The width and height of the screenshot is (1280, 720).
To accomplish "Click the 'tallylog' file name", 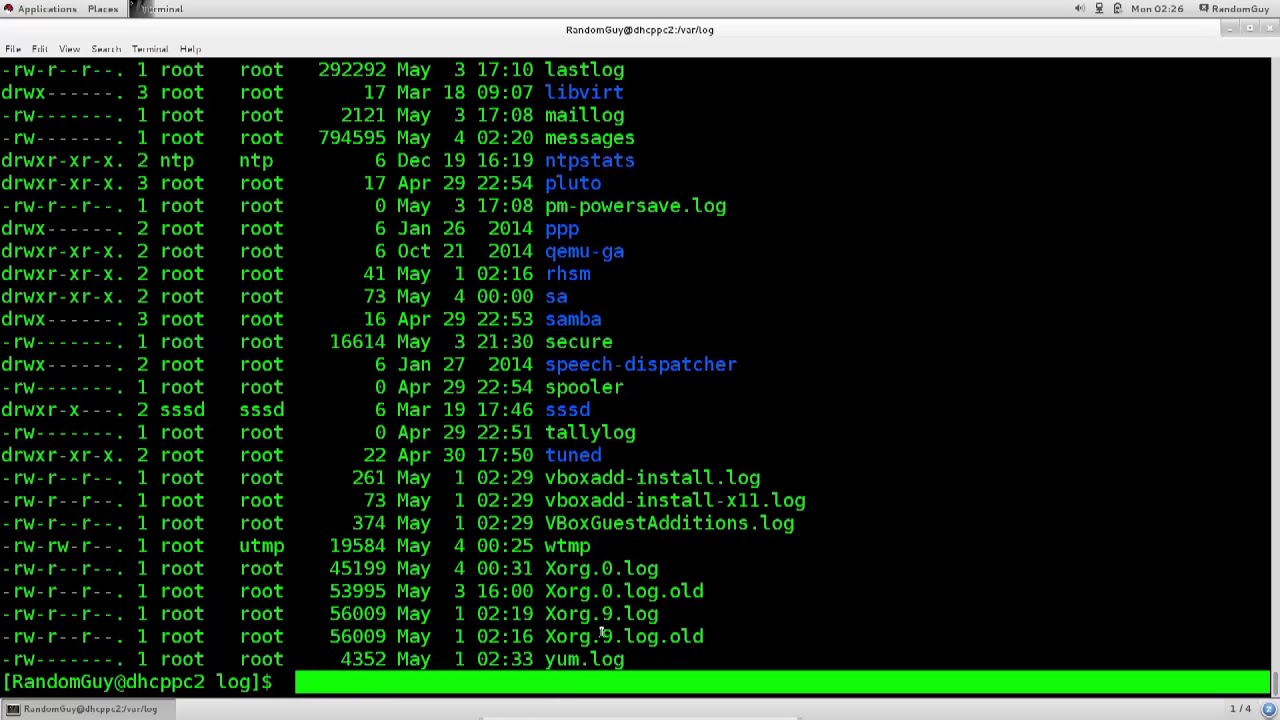I will pyautogui.click(x=589, y=433).
